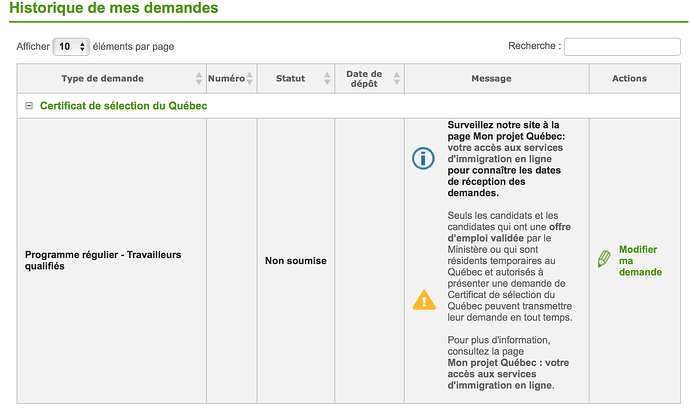Click the Non soumise status cell

click(295, 261)
